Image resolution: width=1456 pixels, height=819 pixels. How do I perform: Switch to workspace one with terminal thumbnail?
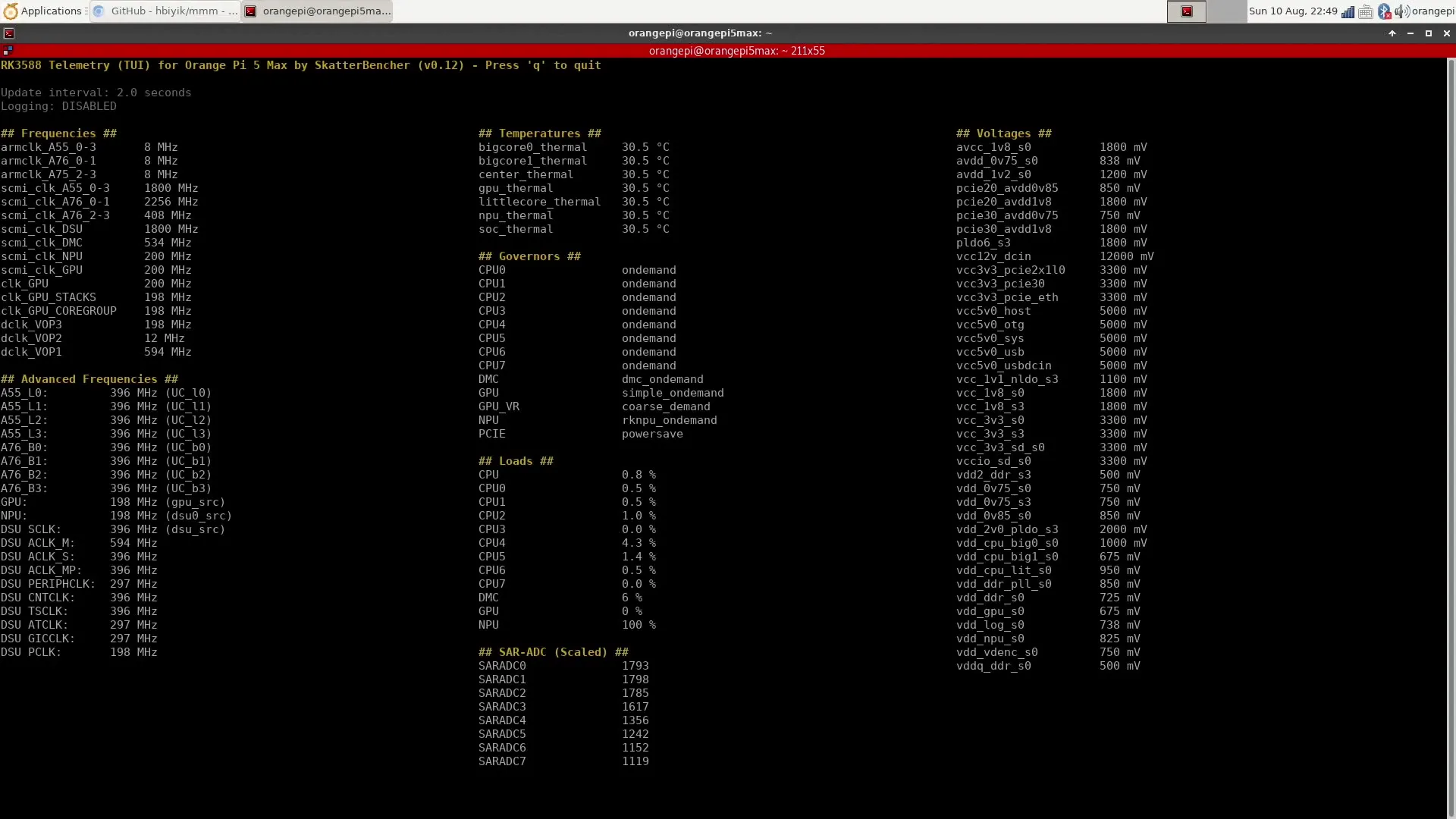[x=1186, y=11]
